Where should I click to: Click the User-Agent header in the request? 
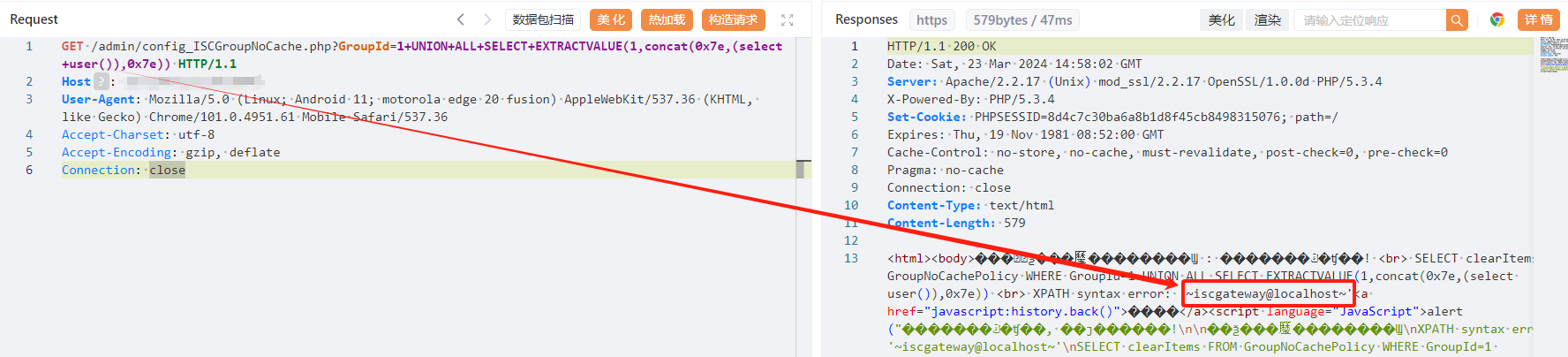[x=99, y=99]
